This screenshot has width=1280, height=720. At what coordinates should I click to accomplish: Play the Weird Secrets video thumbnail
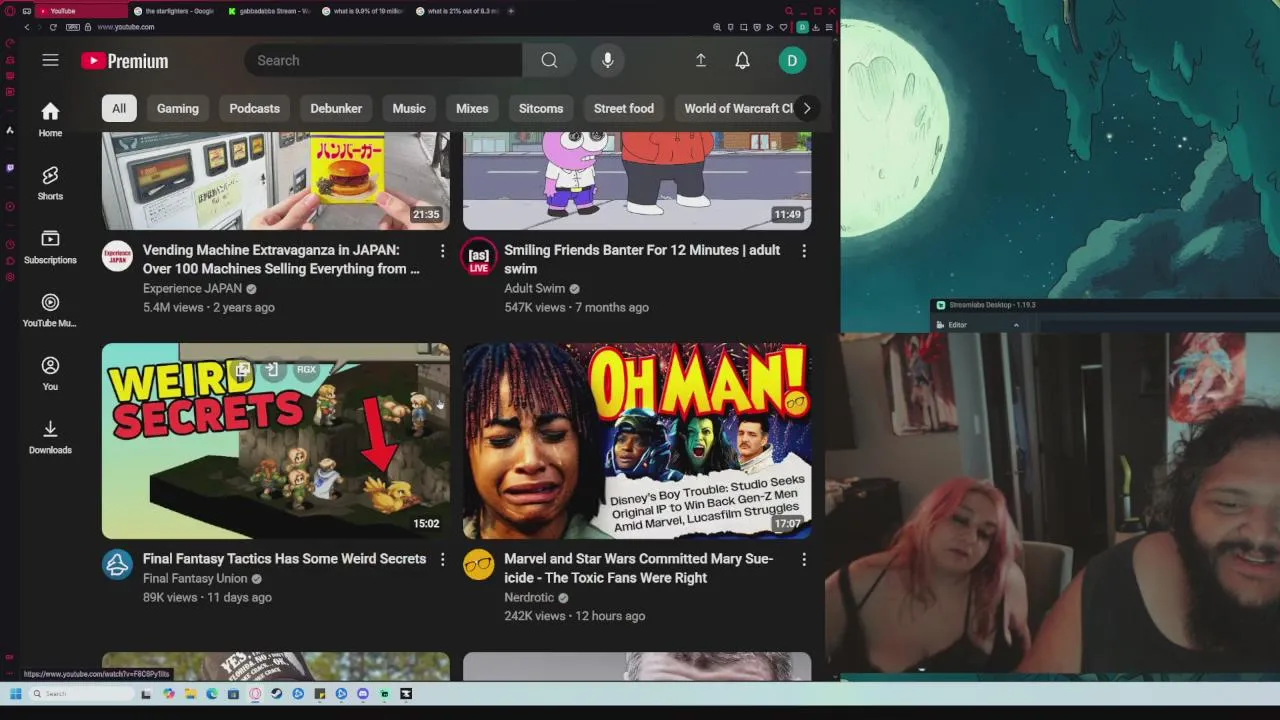click(x=276, y=441)
